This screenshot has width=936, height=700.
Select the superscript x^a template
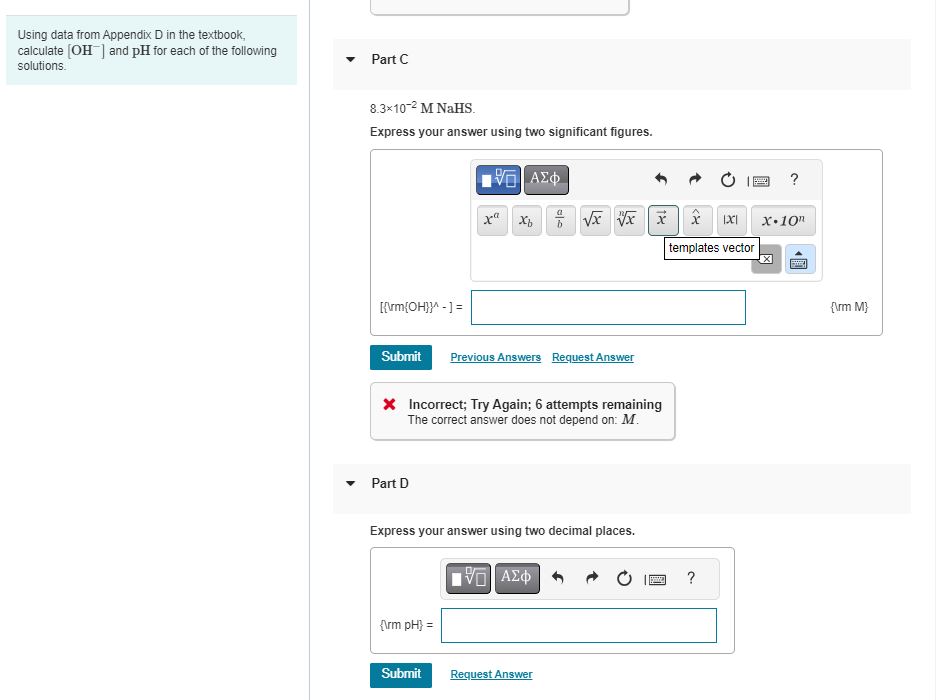pyautogui.click(x=490, y=220)
